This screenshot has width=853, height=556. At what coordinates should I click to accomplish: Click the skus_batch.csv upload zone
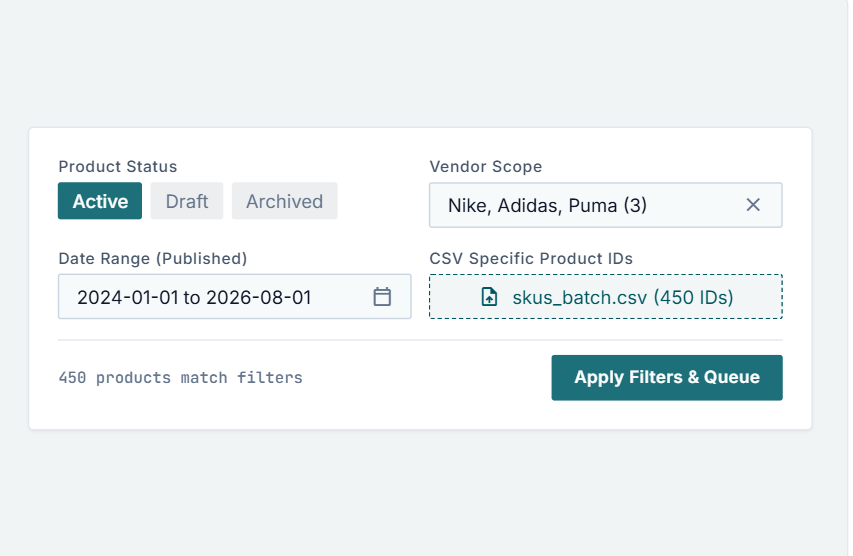coord(605,296)
